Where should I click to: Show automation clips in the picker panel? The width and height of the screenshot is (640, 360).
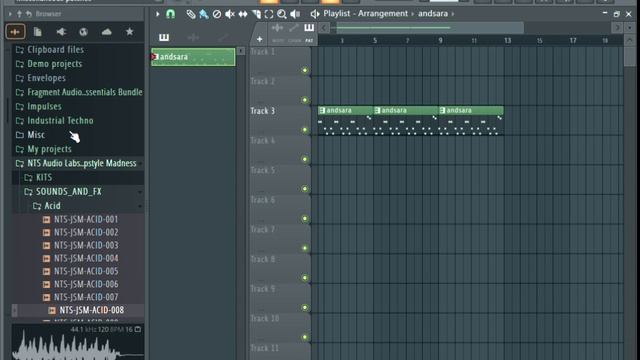coord(223,38)
